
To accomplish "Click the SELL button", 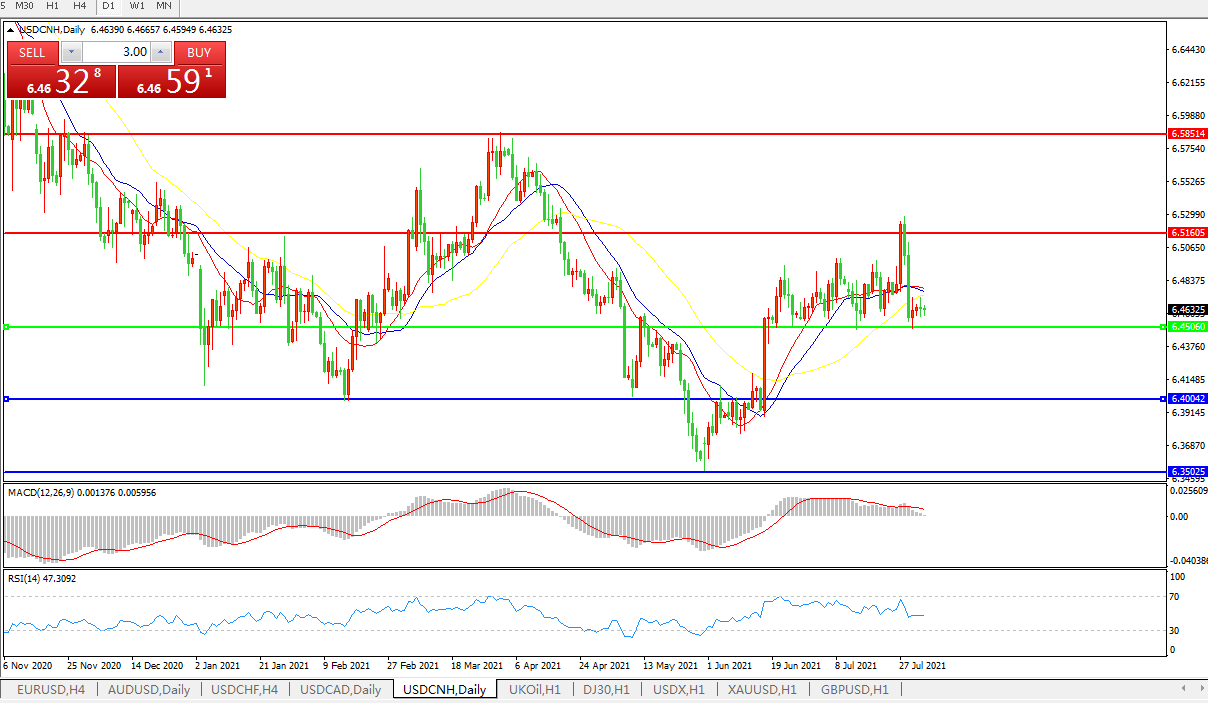I will (32, 52).
